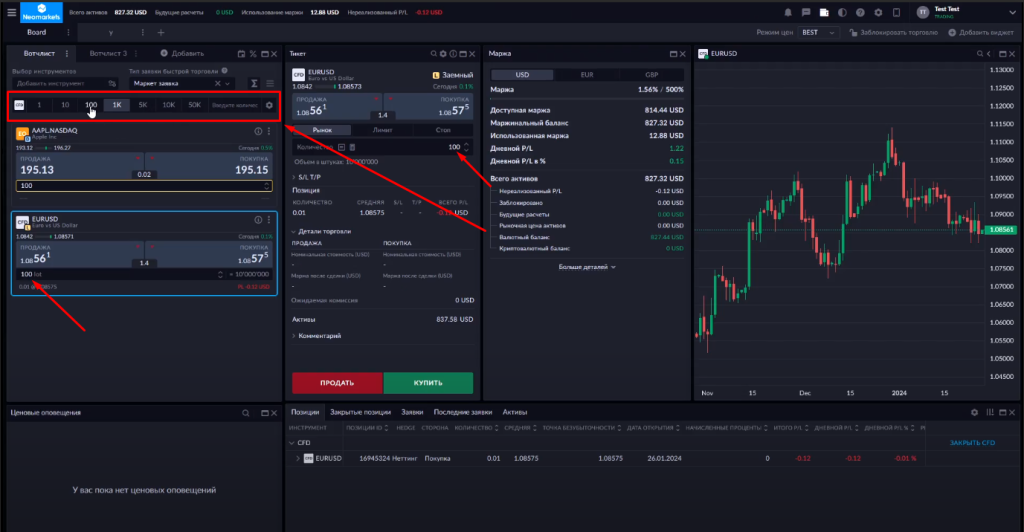Viewport: 1024px width, 532px height.
Task: Select Лимит order type in Ticket
Action: tap(383, 130)
